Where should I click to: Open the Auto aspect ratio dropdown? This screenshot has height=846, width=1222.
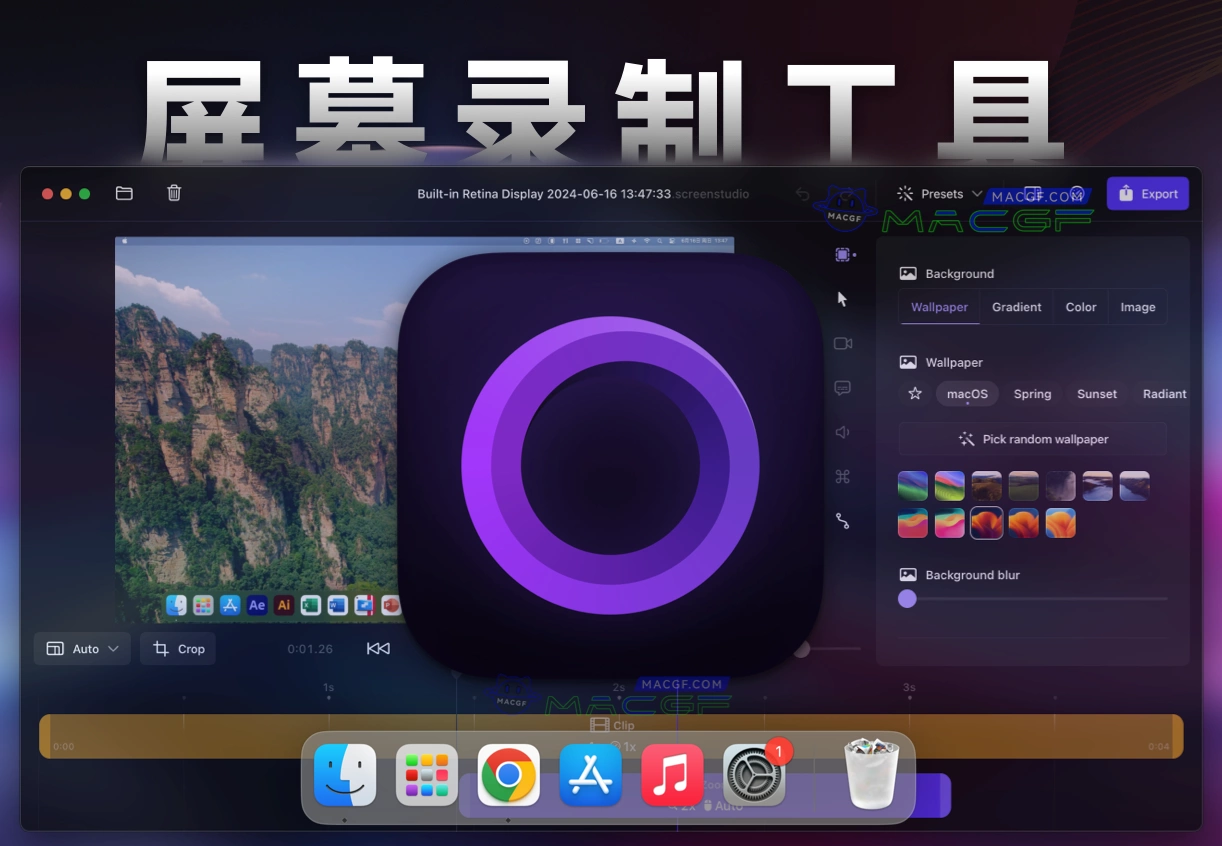[82, 649]
